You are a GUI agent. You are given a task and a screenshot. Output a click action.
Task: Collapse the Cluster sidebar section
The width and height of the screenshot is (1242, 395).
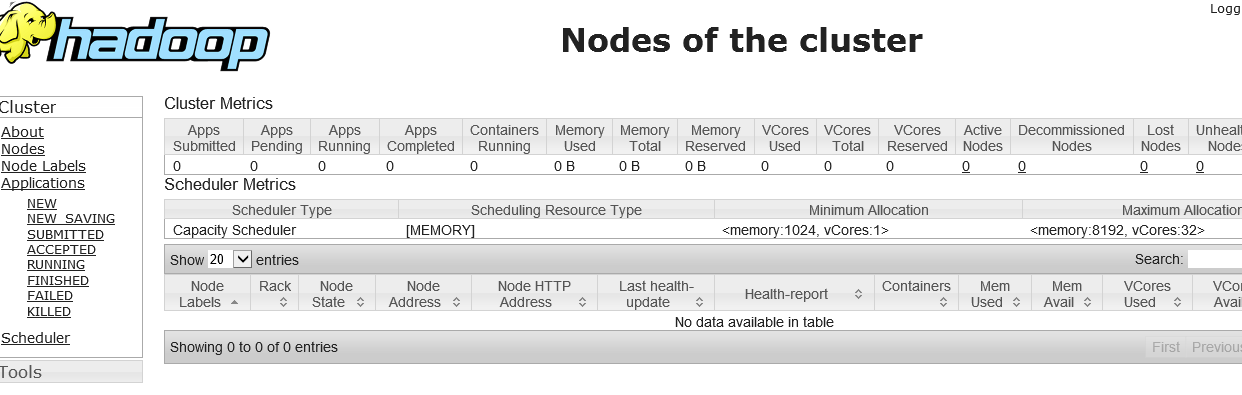[71, 107]
